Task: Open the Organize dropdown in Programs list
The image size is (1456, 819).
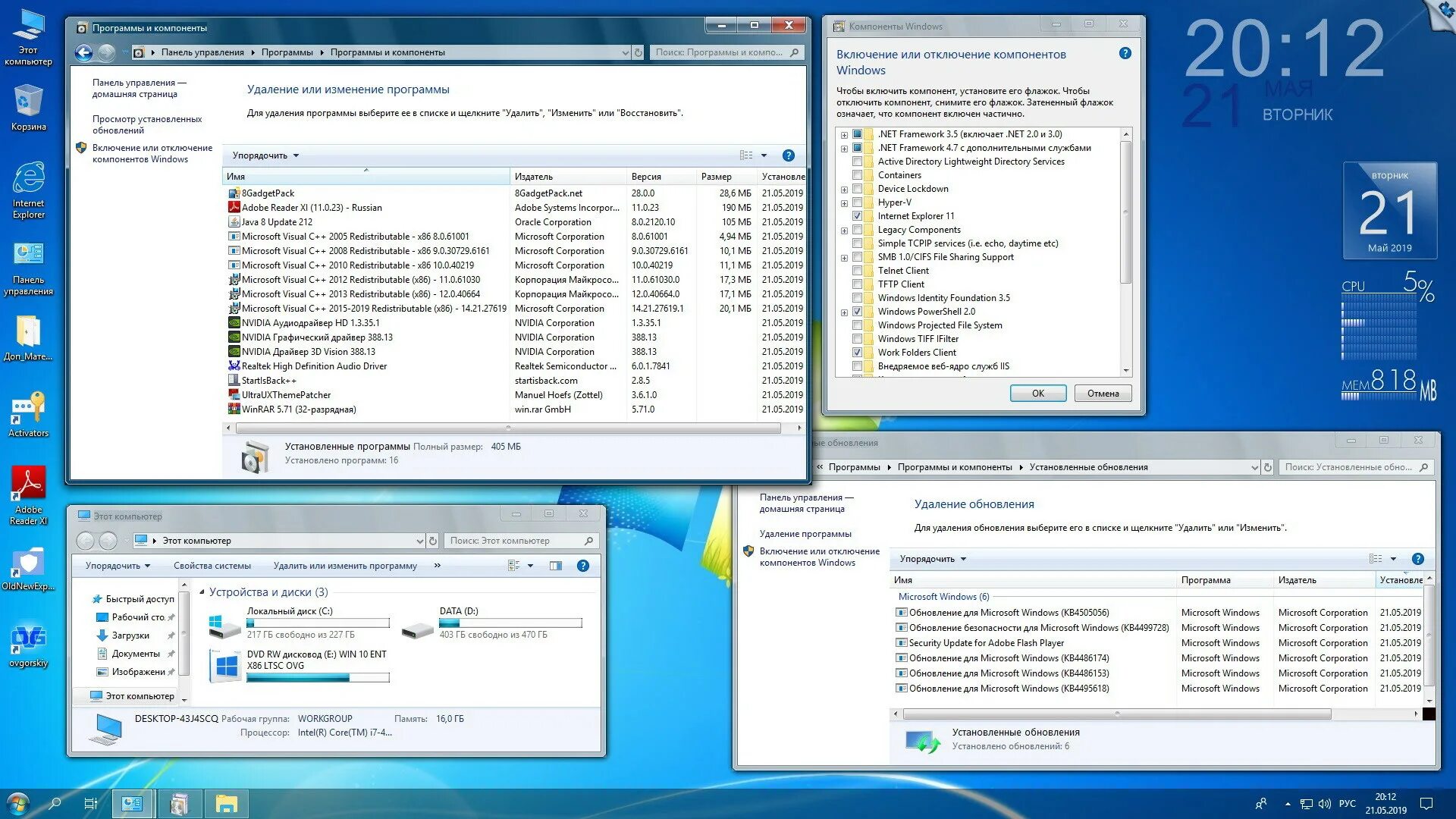Action: pyautogui.click(x=265, y=155)
